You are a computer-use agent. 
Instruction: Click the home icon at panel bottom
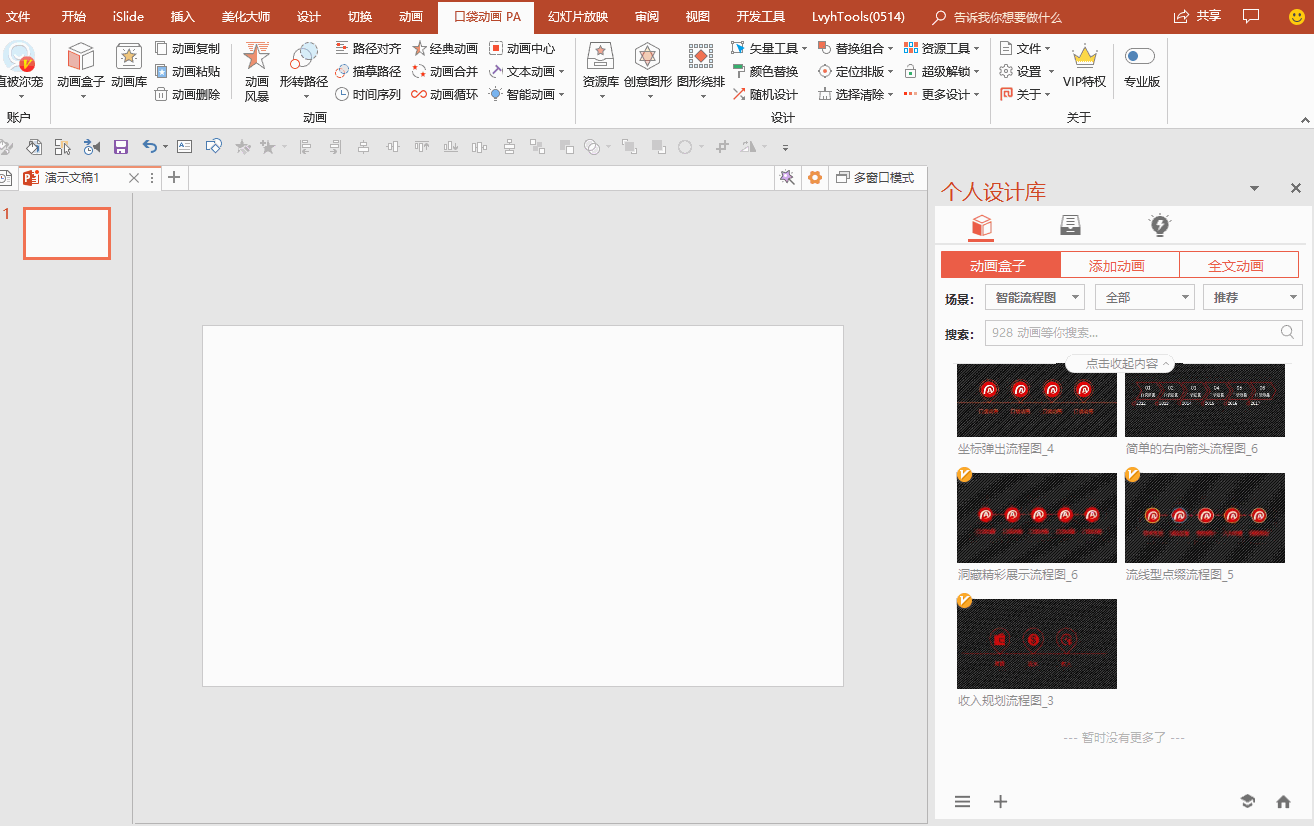[1284, 802]
